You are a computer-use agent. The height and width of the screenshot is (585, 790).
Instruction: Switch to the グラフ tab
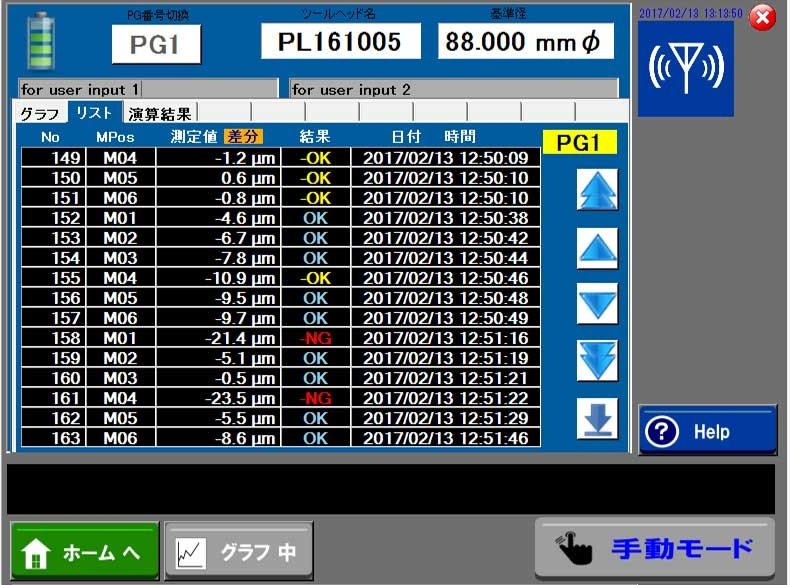click(41, 113)
